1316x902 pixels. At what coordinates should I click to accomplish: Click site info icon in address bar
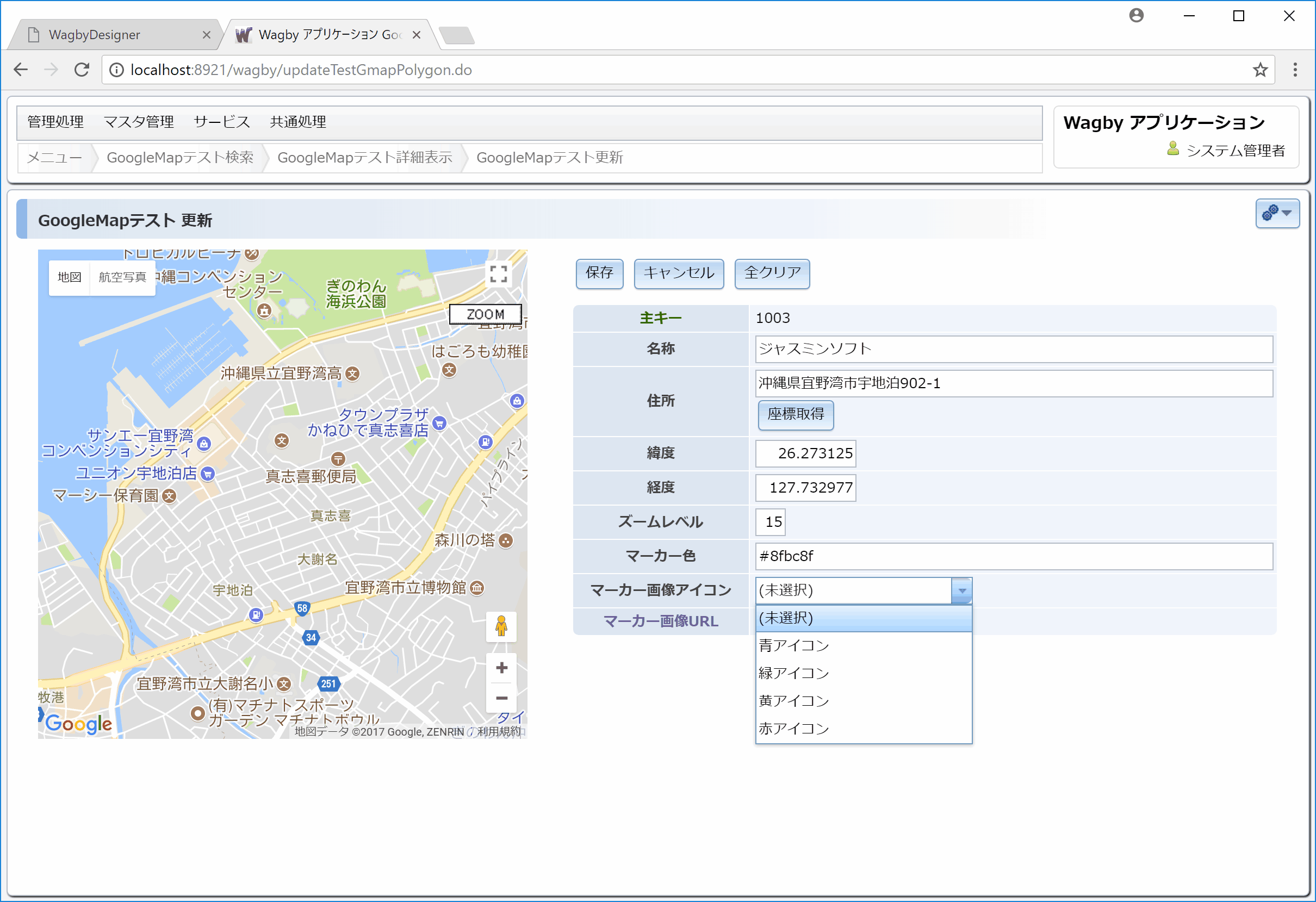[x=117, y=70]
